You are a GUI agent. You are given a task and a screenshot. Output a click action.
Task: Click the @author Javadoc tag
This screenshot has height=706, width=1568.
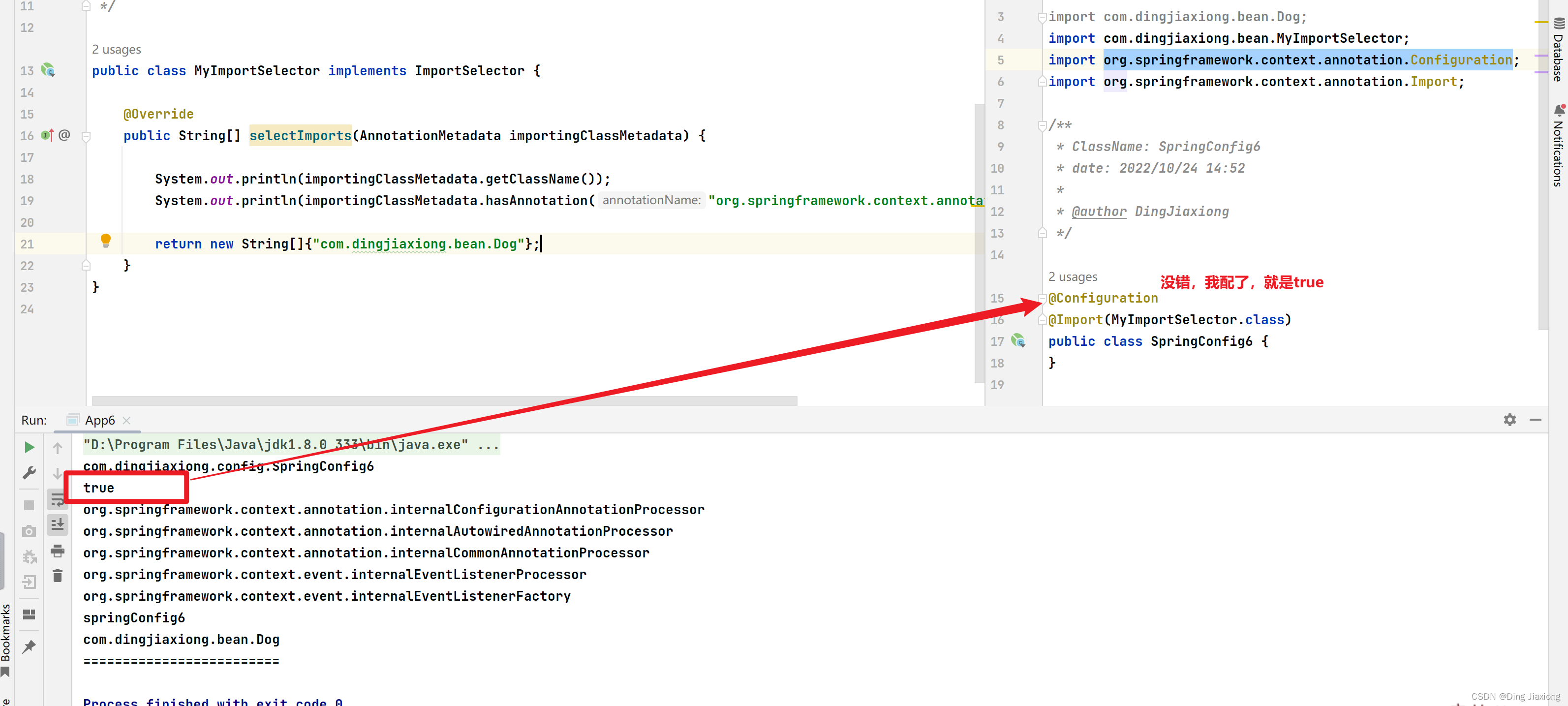pos(1099,211)
